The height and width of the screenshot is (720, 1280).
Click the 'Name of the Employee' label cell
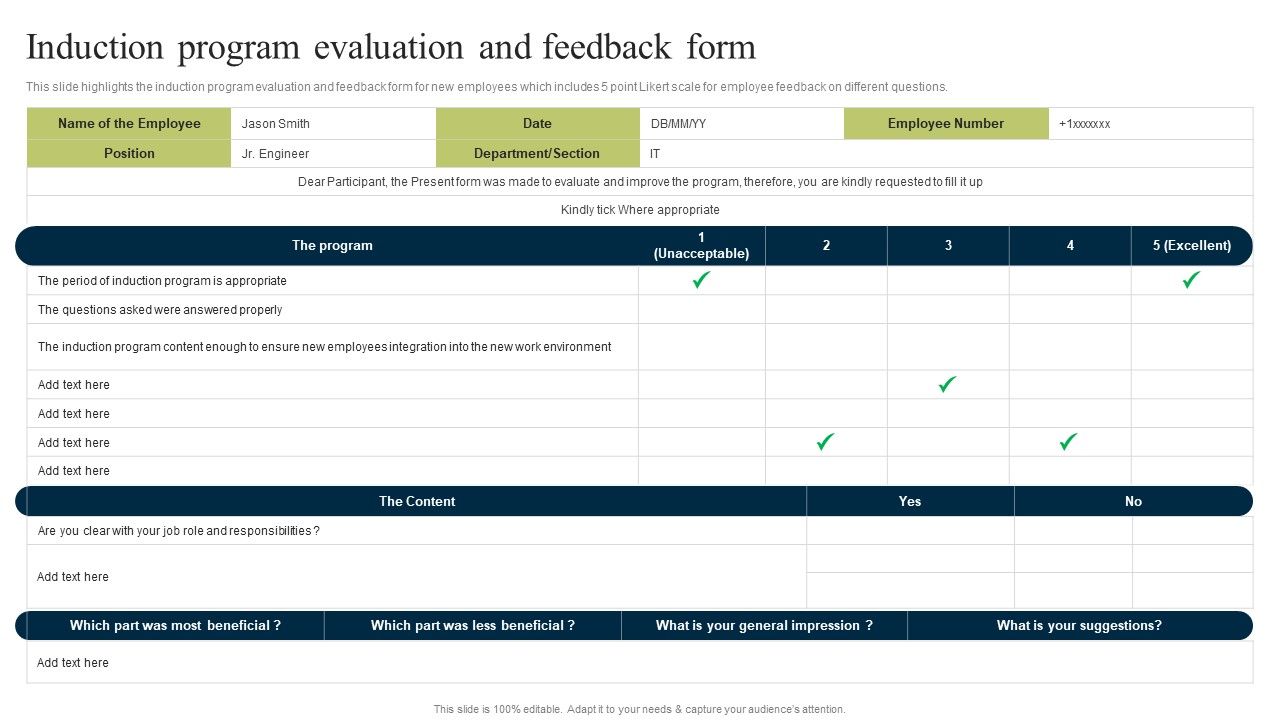point(129,124)
